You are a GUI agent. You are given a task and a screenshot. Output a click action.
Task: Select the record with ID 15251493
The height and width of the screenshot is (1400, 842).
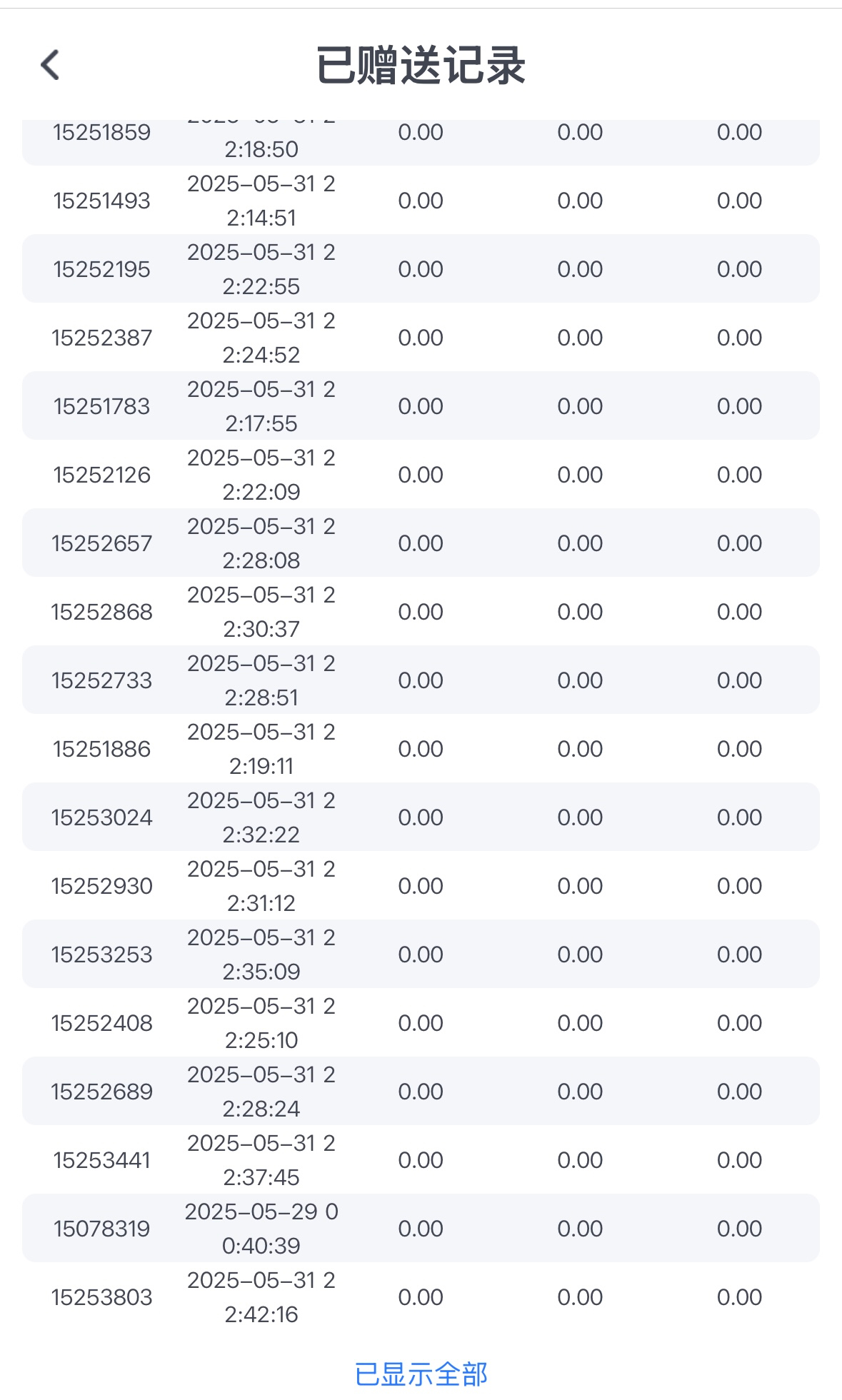(101, 201)
